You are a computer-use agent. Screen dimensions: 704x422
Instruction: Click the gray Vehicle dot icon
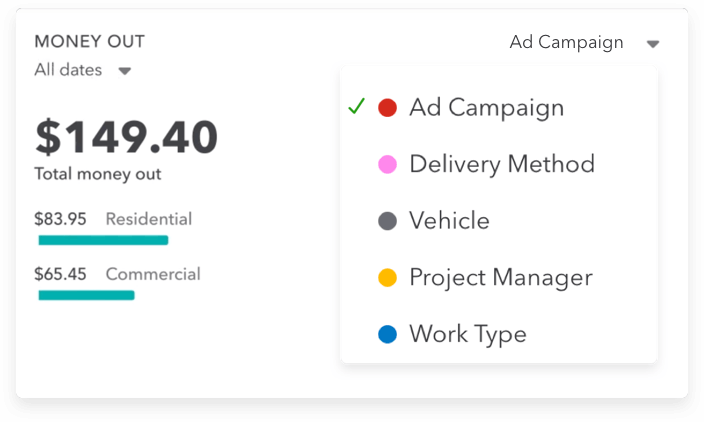pos(388,221)
